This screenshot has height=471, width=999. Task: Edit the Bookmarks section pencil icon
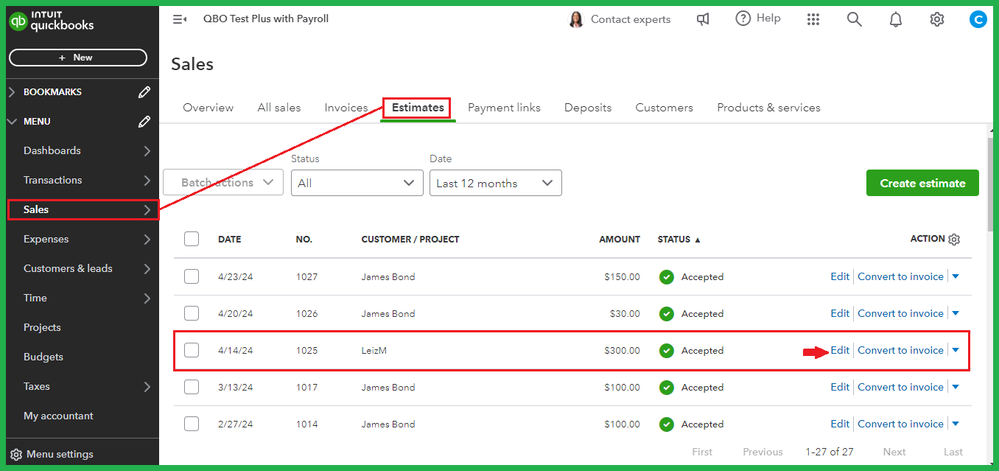tap(145, 92)
